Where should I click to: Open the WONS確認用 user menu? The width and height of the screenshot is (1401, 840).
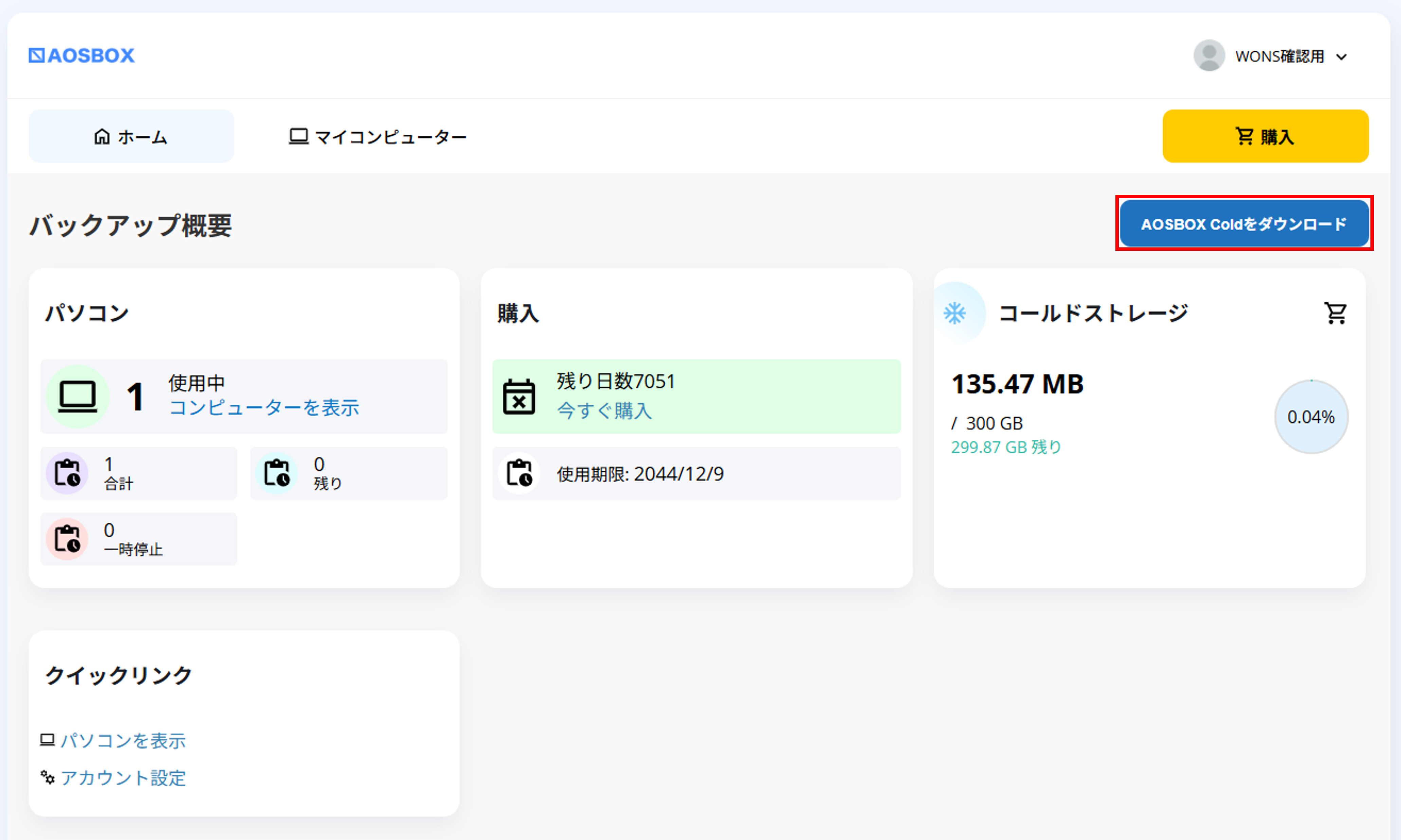1279,56
